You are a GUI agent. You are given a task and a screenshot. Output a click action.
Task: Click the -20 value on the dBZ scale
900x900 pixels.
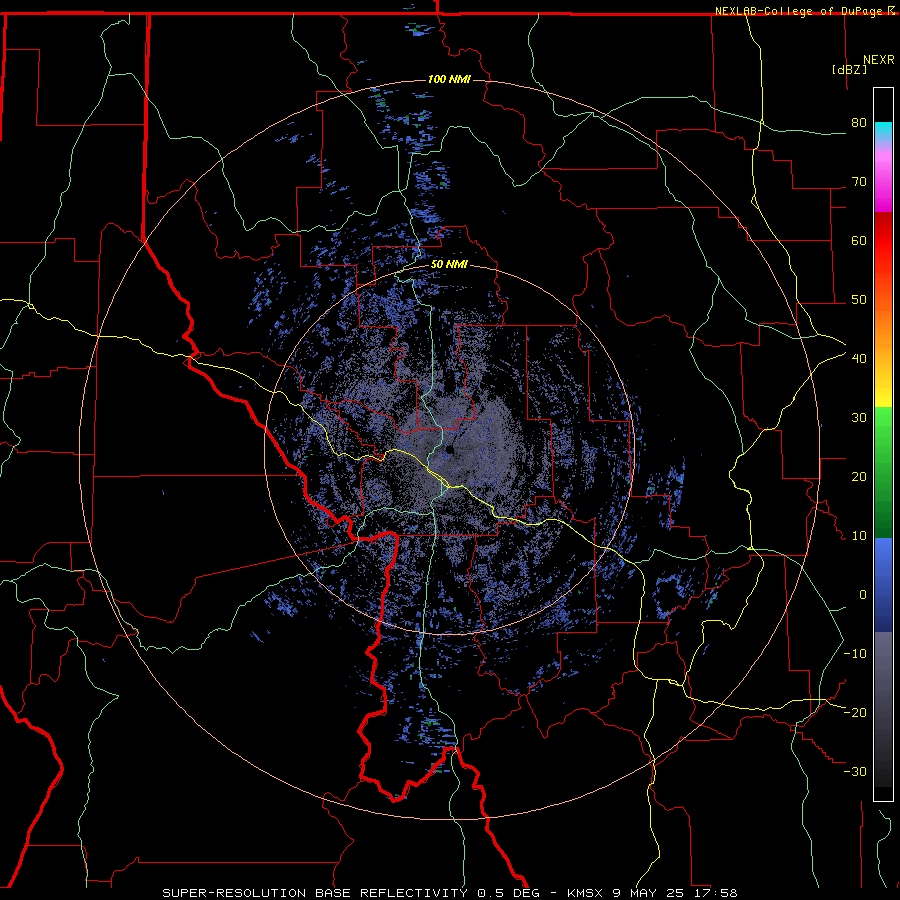(855, 712)
